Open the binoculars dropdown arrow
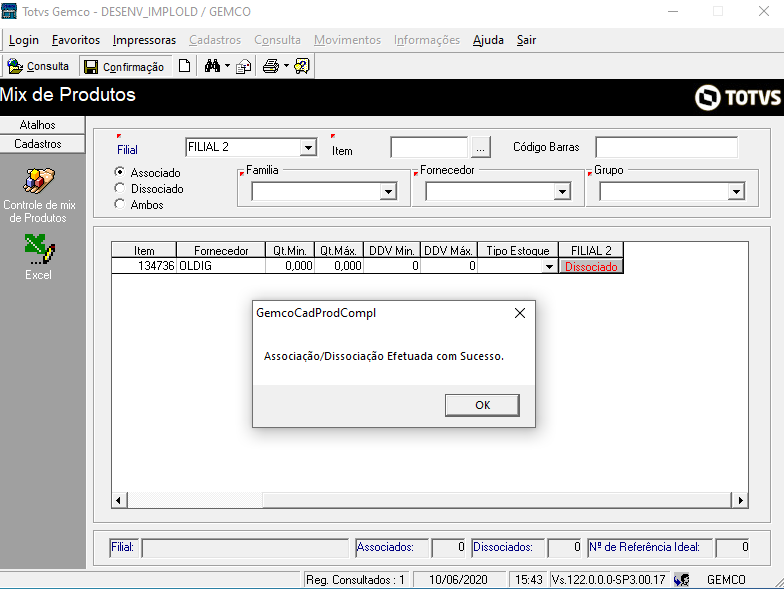784x589 pixels. (x=228, y=66)
